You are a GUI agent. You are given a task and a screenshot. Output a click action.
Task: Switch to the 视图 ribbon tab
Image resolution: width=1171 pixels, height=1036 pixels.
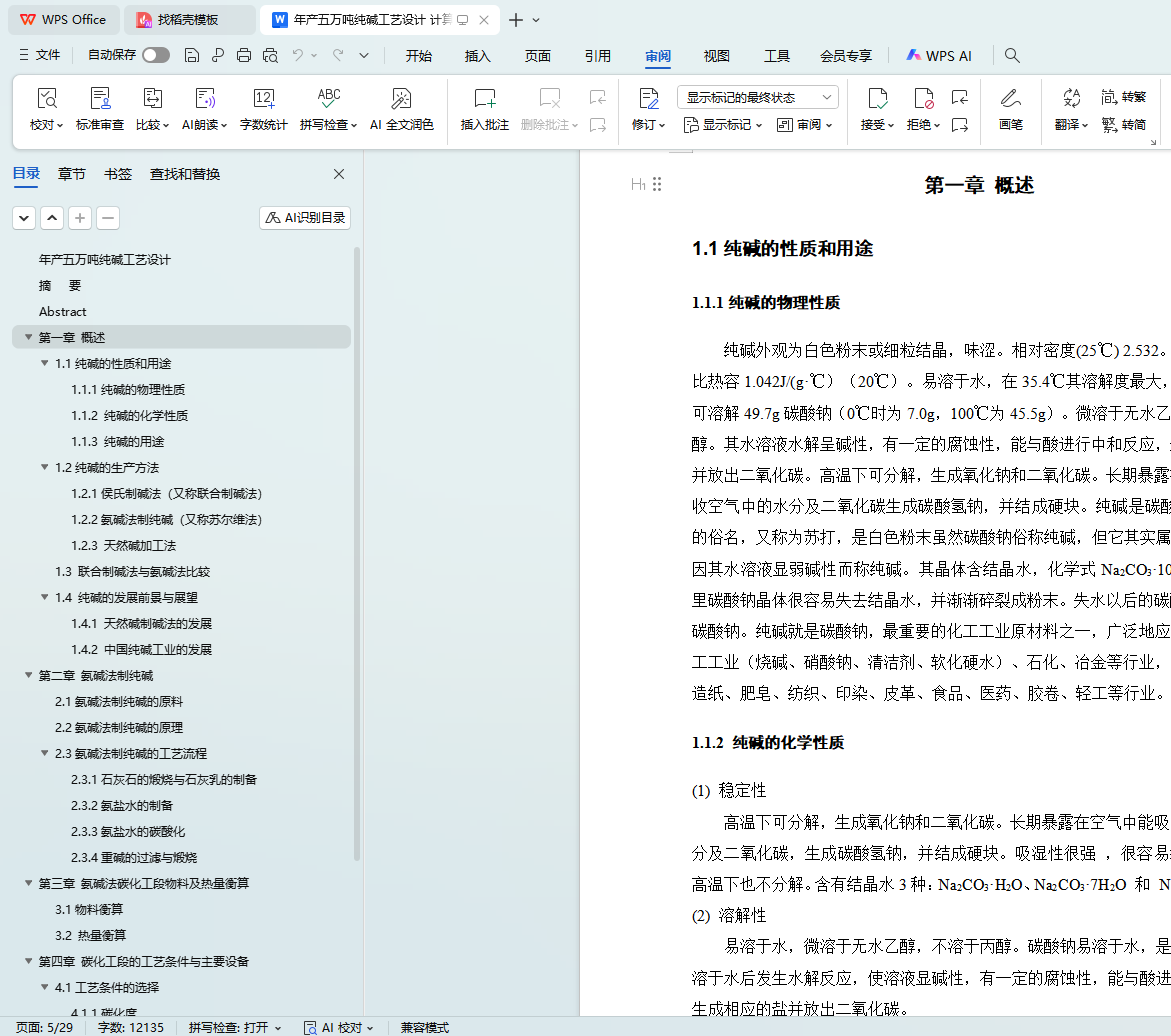click(x=717, y=56)
